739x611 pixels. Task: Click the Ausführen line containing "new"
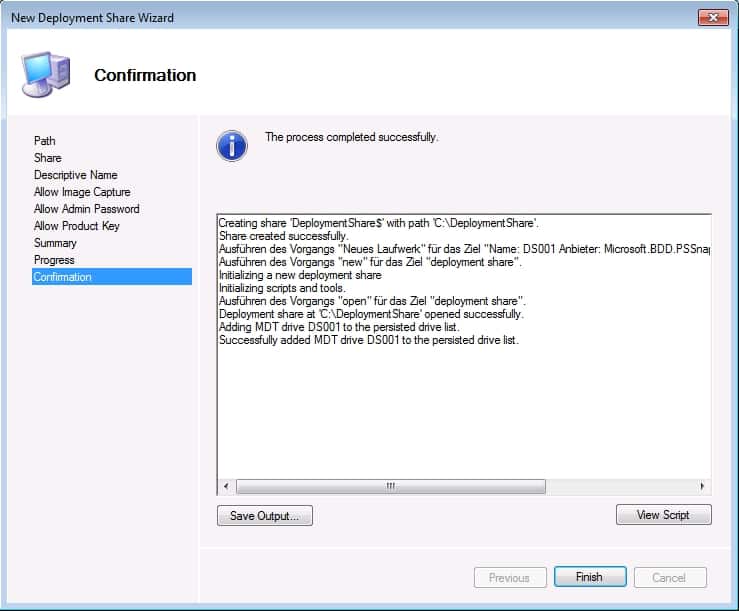(370, 262)
